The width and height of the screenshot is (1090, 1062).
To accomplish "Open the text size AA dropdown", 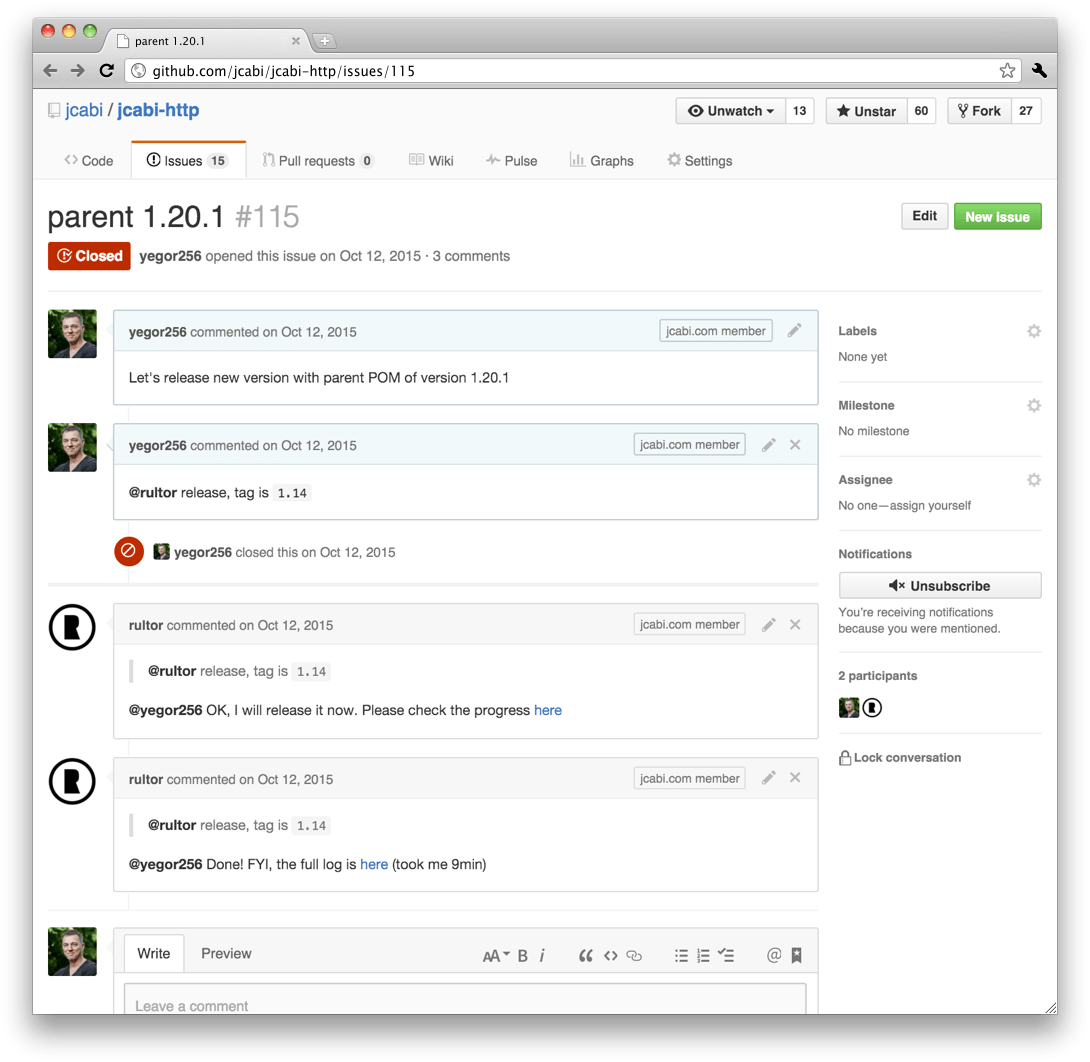I will click(496, 956).
